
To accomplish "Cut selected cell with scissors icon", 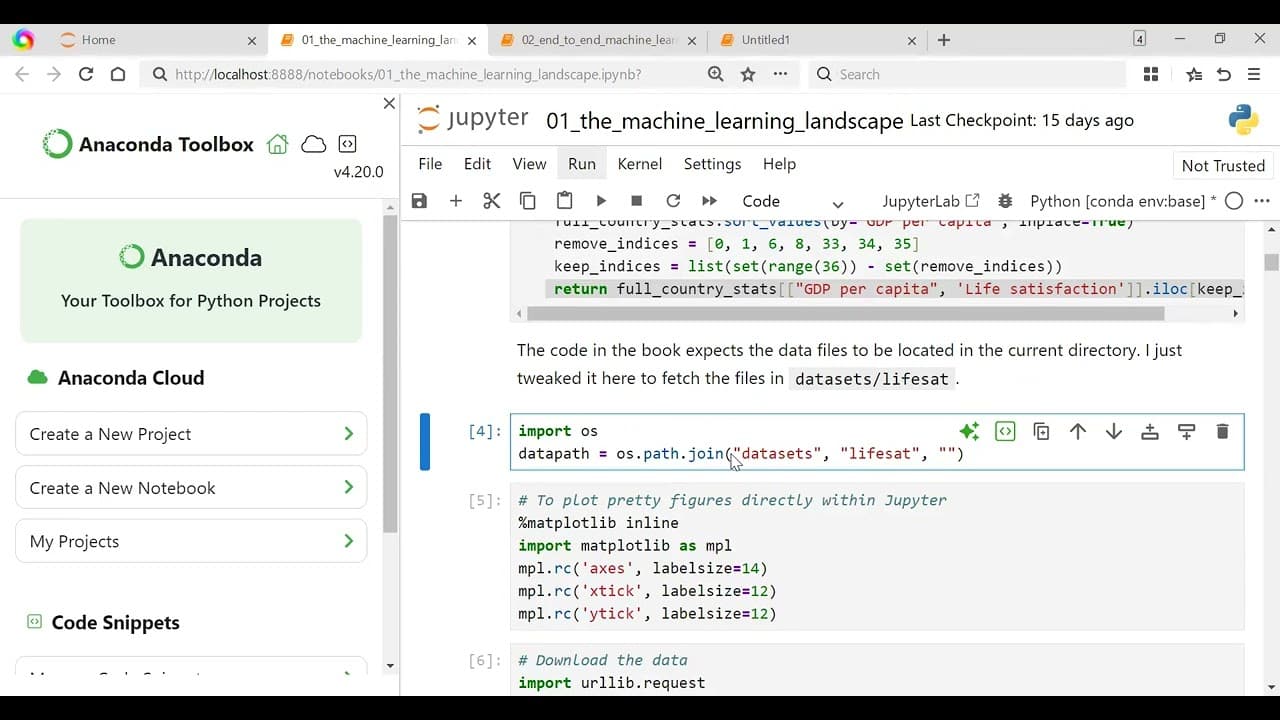I will pos(491,201).
